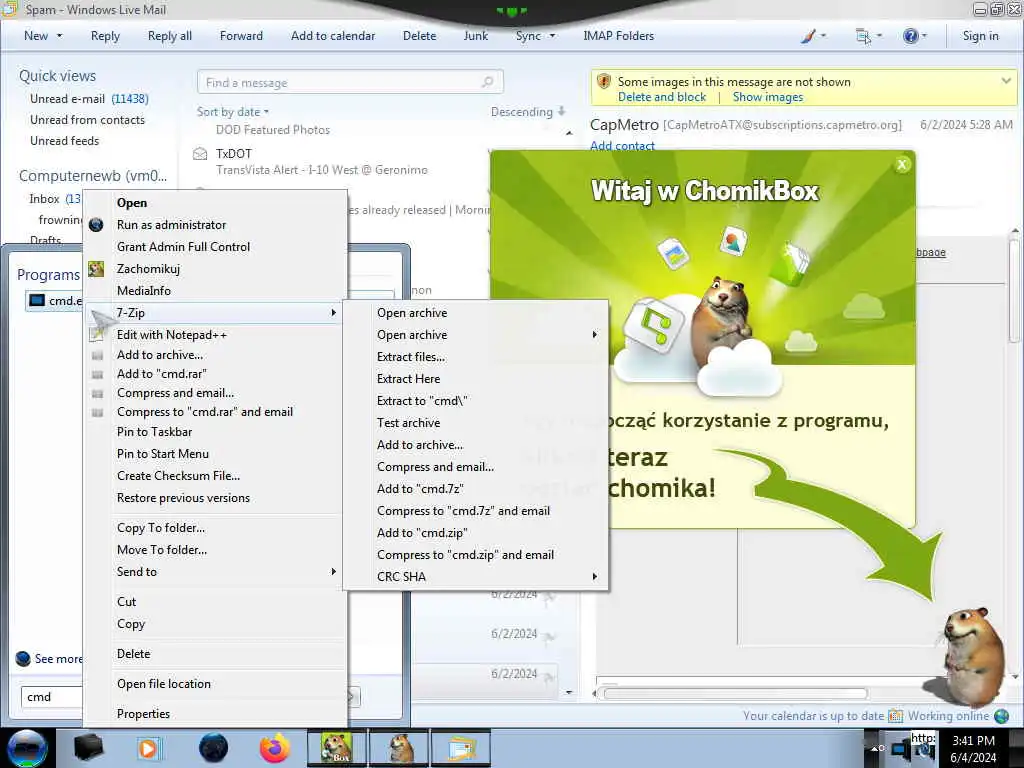Click the network tray icon

(x=901, y=748)
